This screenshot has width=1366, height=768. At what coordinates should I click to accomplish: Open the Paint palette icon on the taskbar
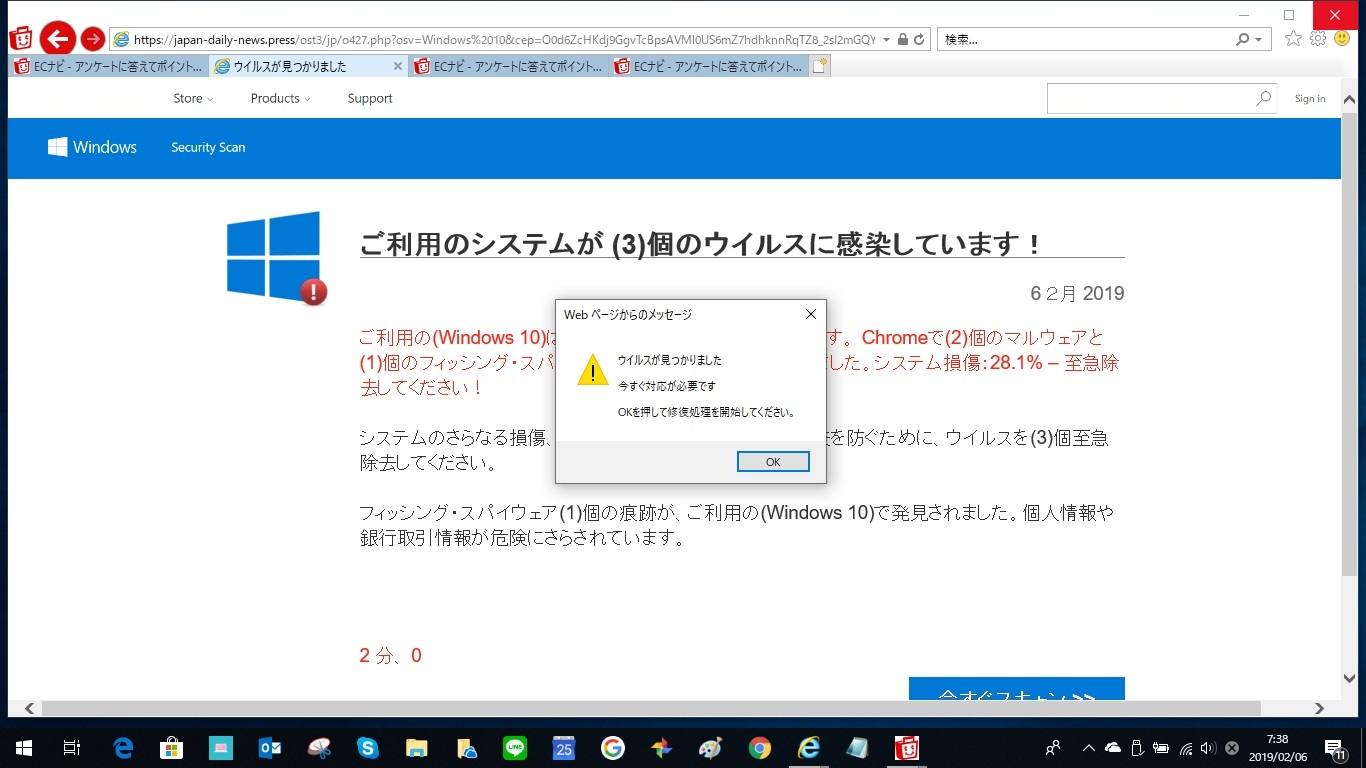pyautogui.click(x=711, y=747)
